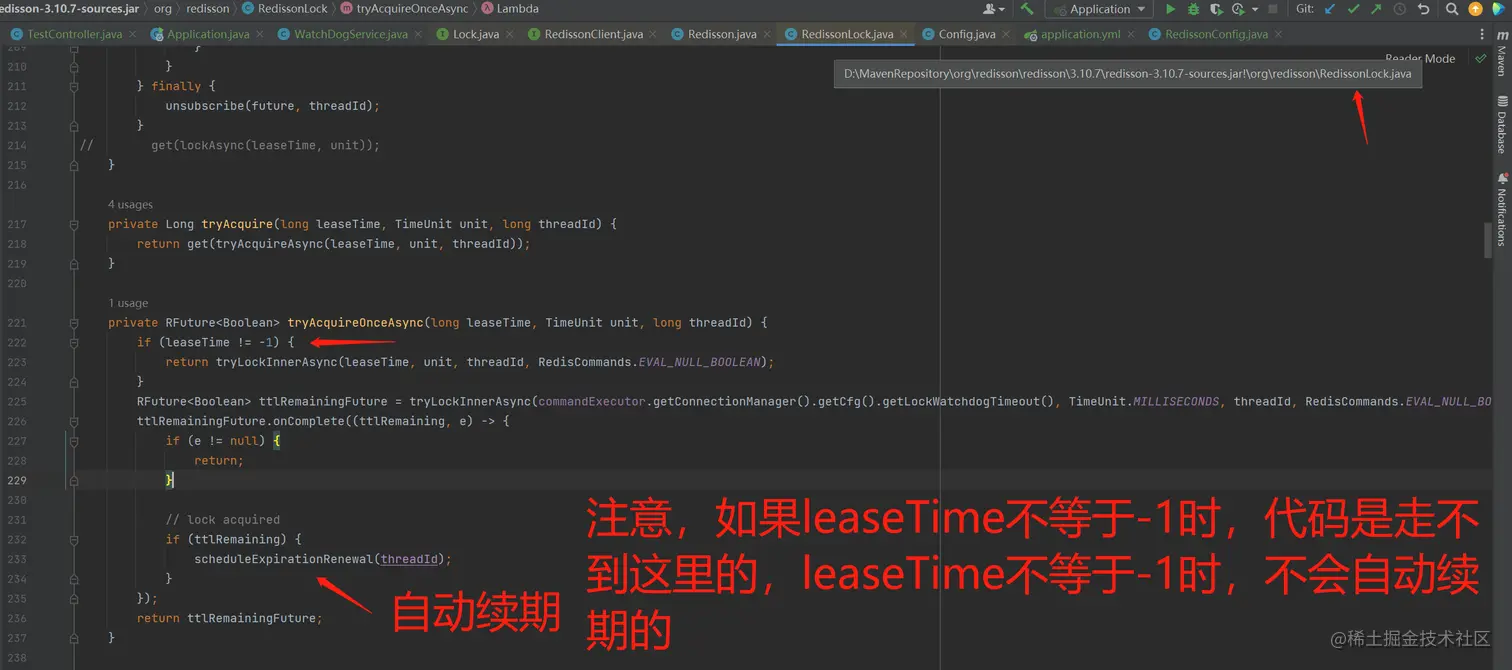Open the user account dropdown
Image resolution: width=1512 pixels, height=670 pixels.
pyautogui.click(x=994, y=9)
